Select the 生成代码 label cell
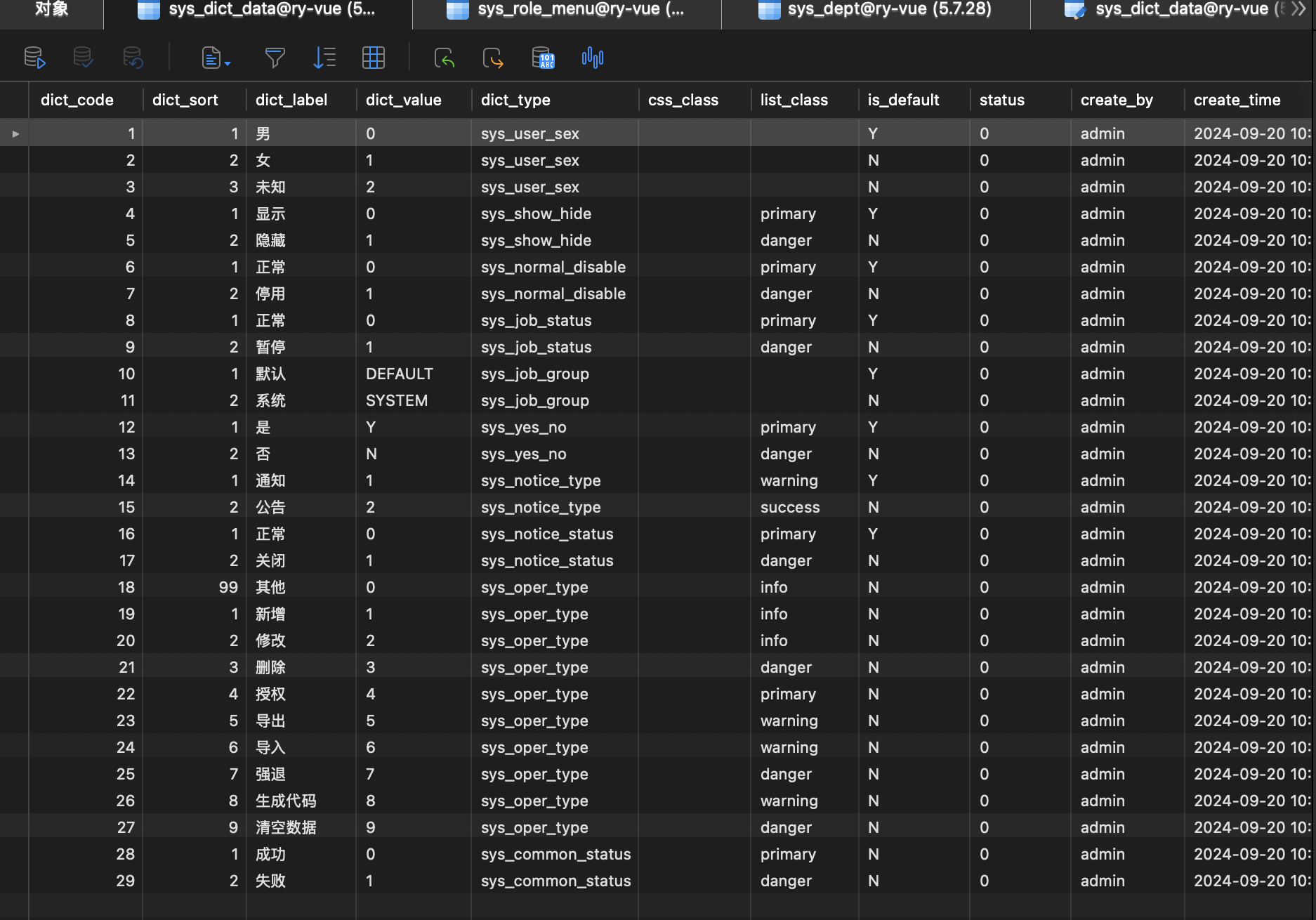Image resolution: width=1316 pixels, height=920 pixels. 301,801
